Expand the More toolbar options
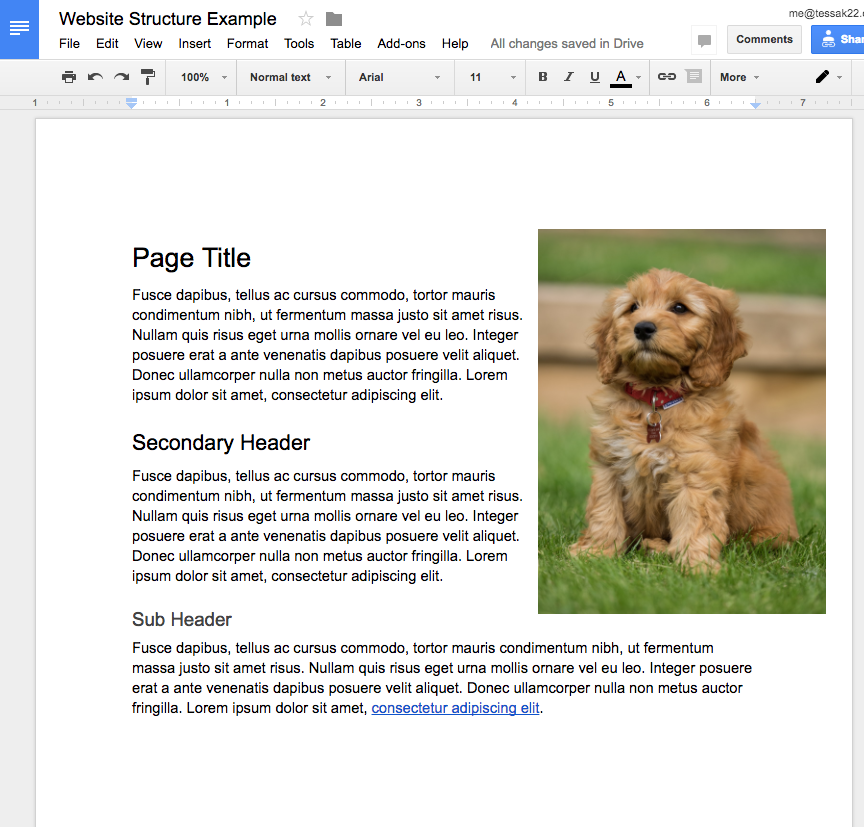The width and height of the screenshot is (864, 827). click(x=739, y=77)
